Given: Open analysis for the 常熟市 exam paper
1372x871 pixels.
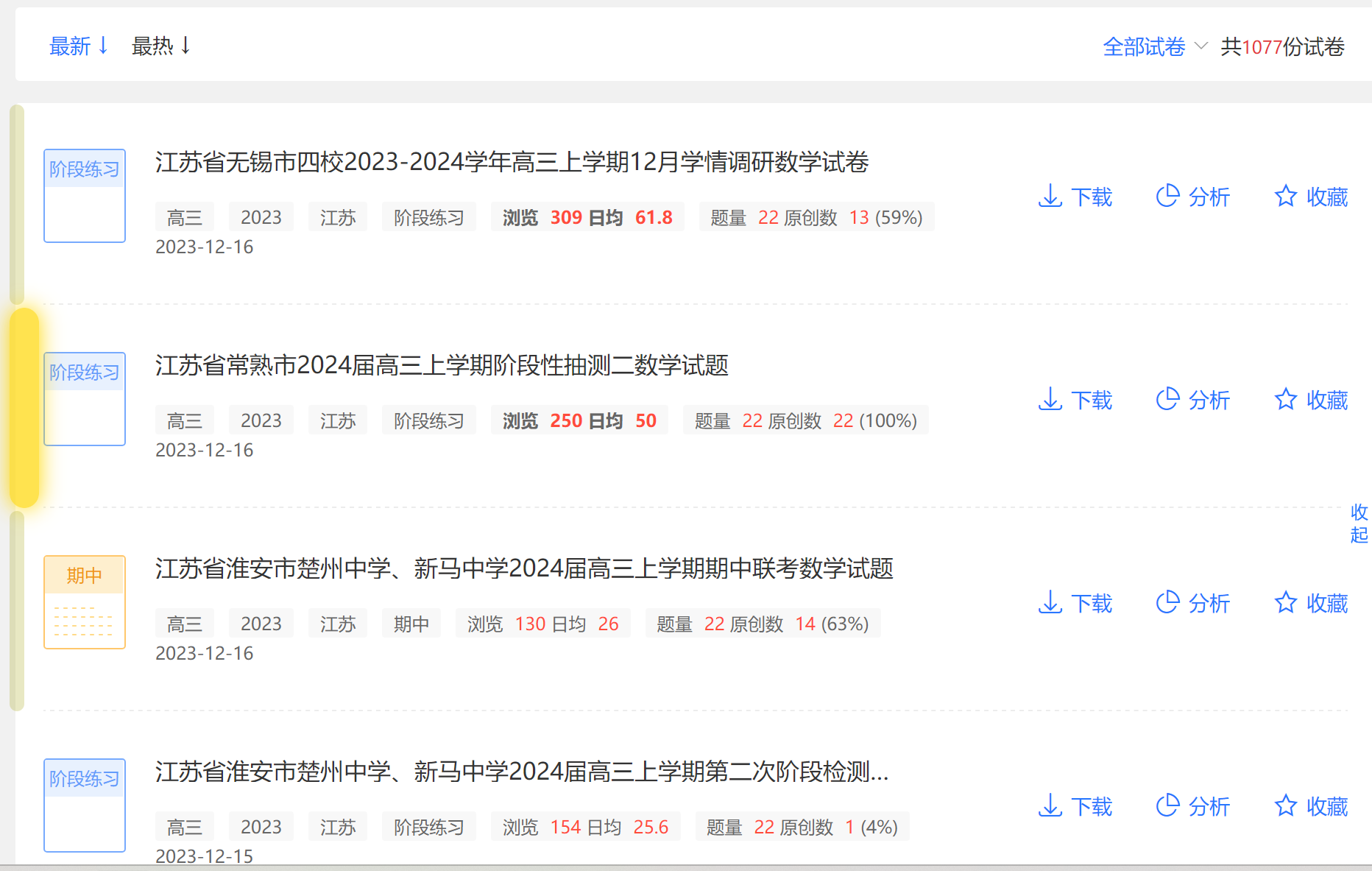Looking at the screenshot, I should (x=1192, y=400).
